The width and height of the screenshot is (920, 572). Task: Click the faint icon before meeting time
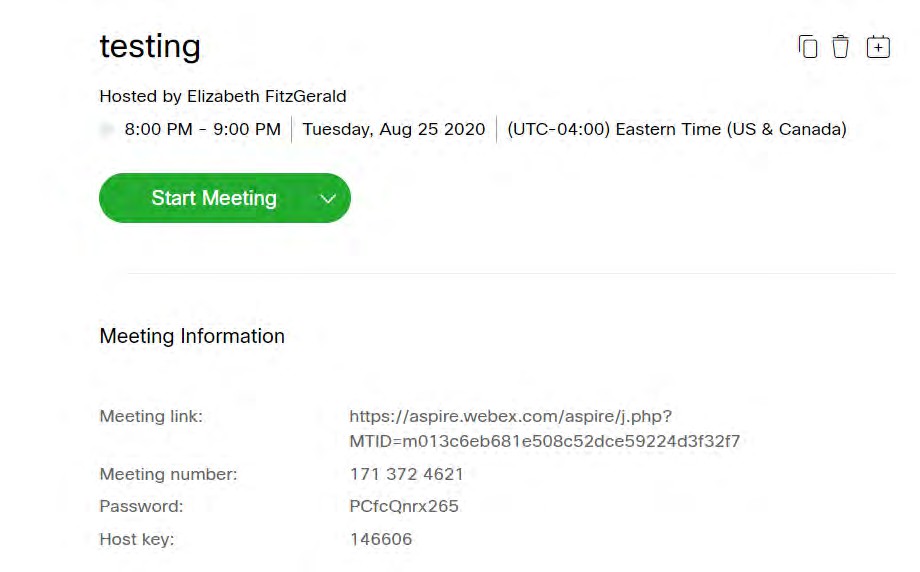pyautogui.click(x=107, y=129)
